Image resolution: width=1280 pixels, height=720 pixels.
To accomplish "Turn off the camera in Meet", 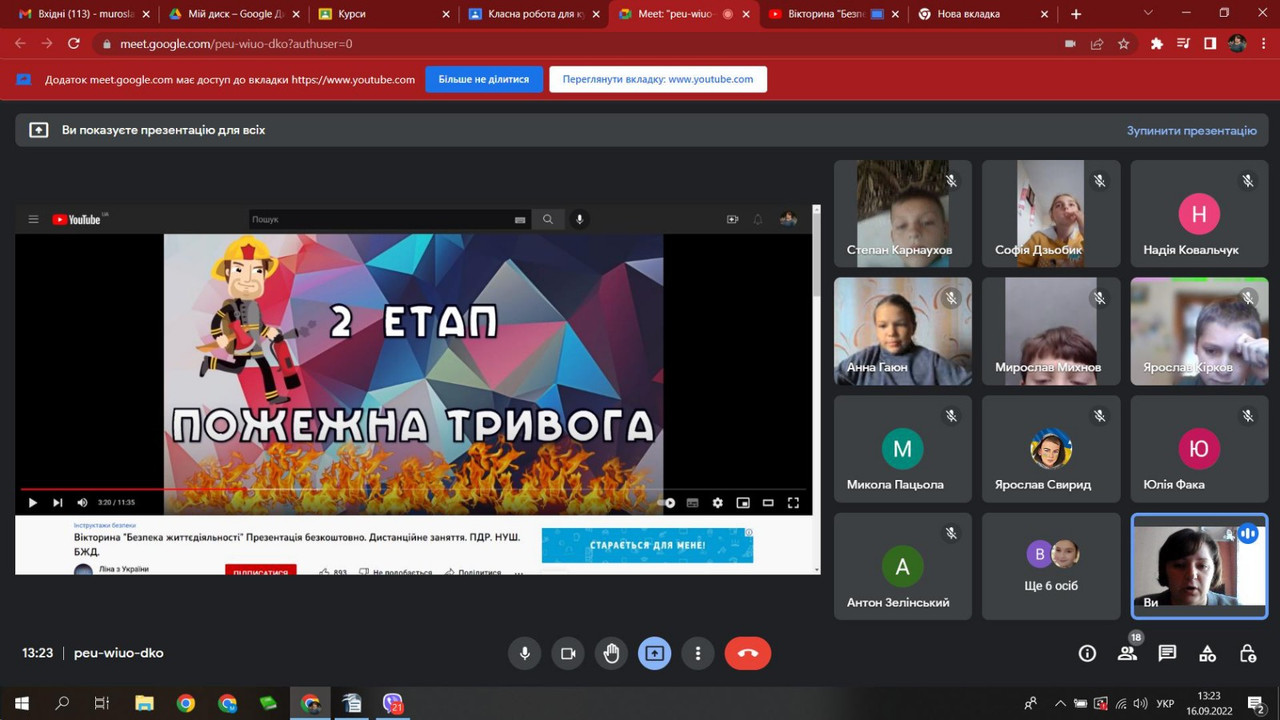I will pos(568,653).
